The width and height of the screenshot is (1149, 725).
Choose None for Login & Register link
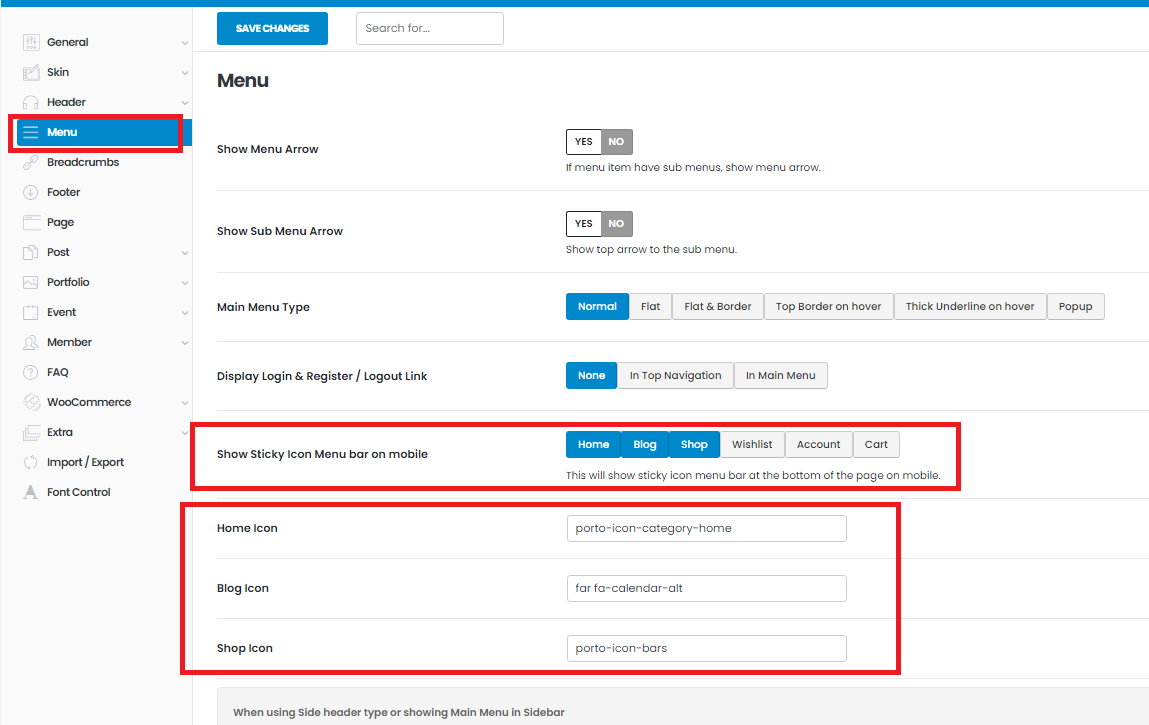(591, 376)
